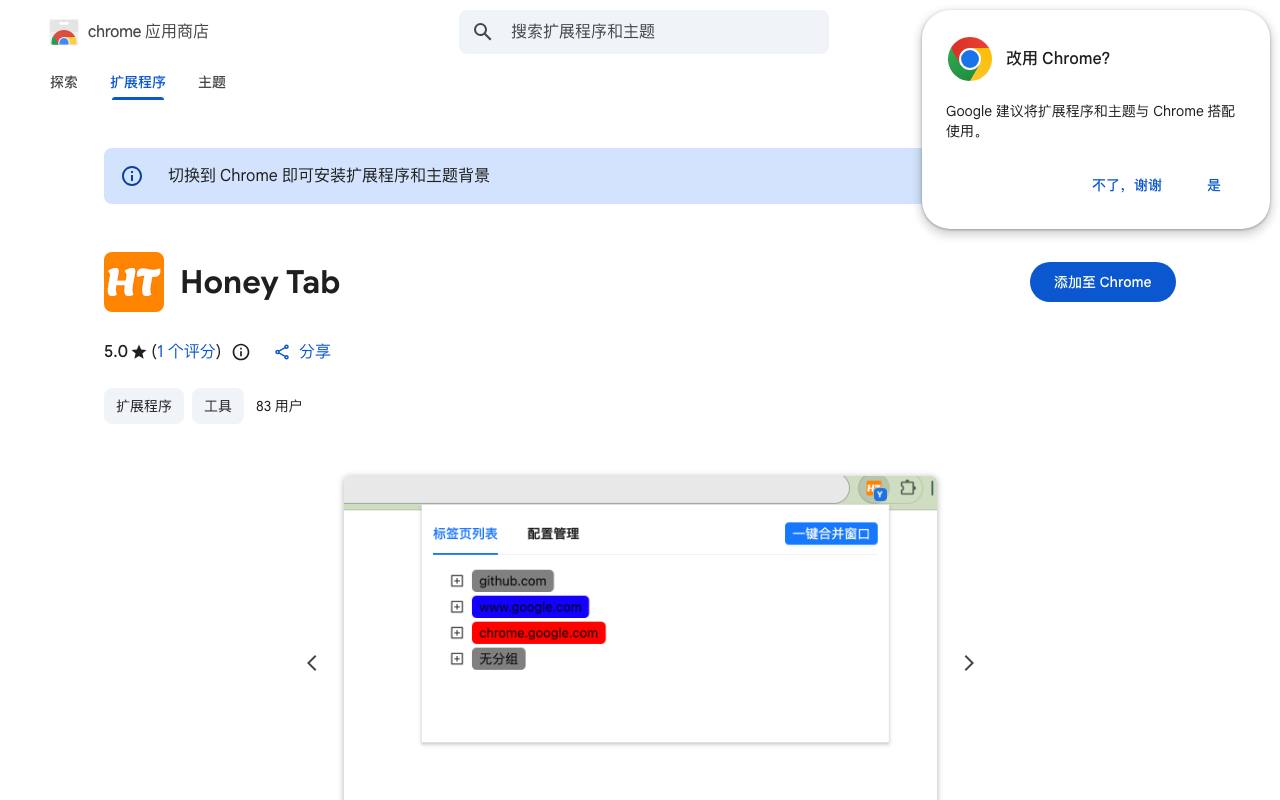Focus the 搜索扩展程序和主题 search field
The width and height of the screenshot is (1280, 800).
click(x=644, y=32)
